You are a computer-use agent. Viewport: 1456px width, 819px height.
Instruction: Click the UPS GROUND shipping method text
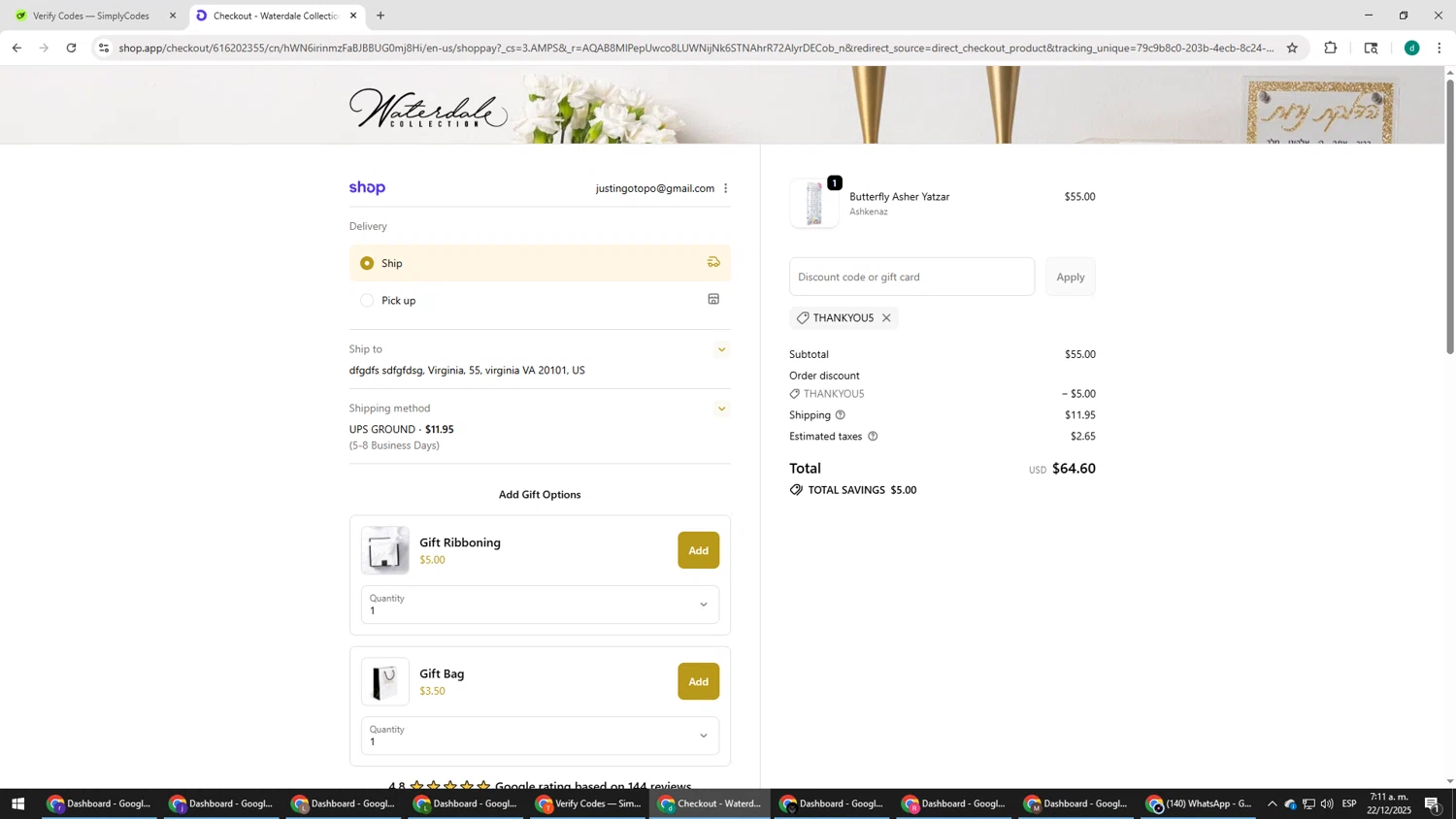point(401,429)
